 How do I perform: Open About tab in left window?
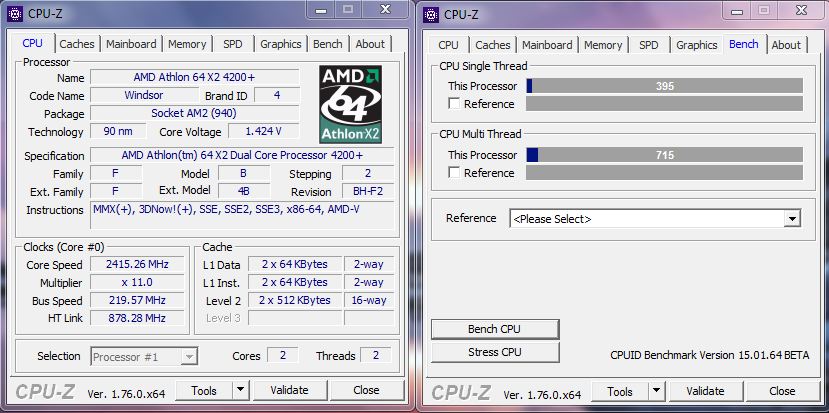click(x=370, y=44)
